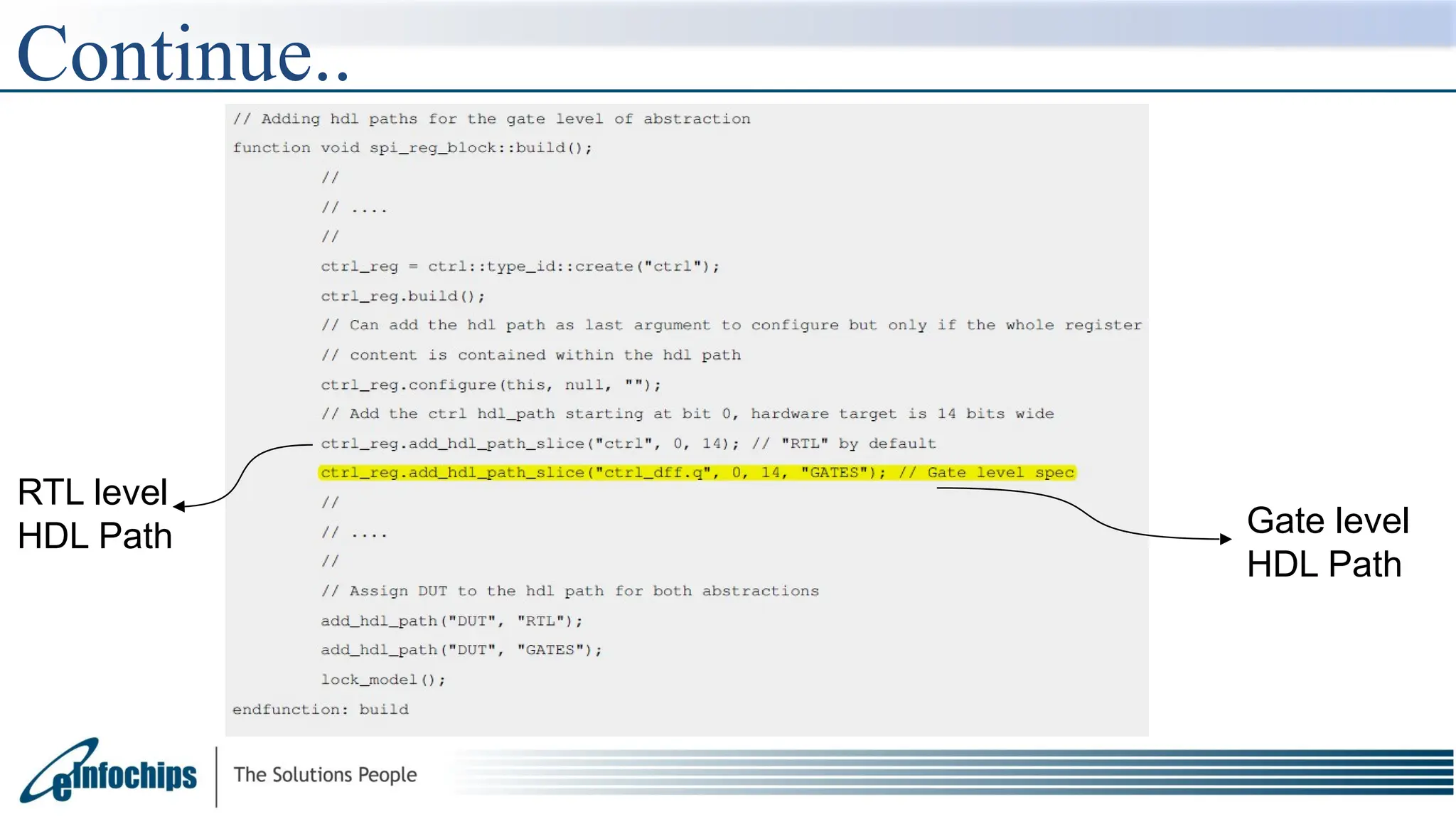The height and width of the screenshot is (819, 1456).
Task: Click 'add_hdl_path("DUT", "GATES");' line
Action: (x=461, y=651)
